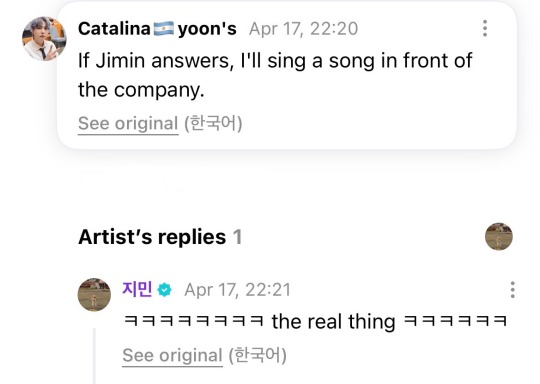Click See original under Catalina's post
The width and height of the screenshot is (540, 384).
[128, 123]
